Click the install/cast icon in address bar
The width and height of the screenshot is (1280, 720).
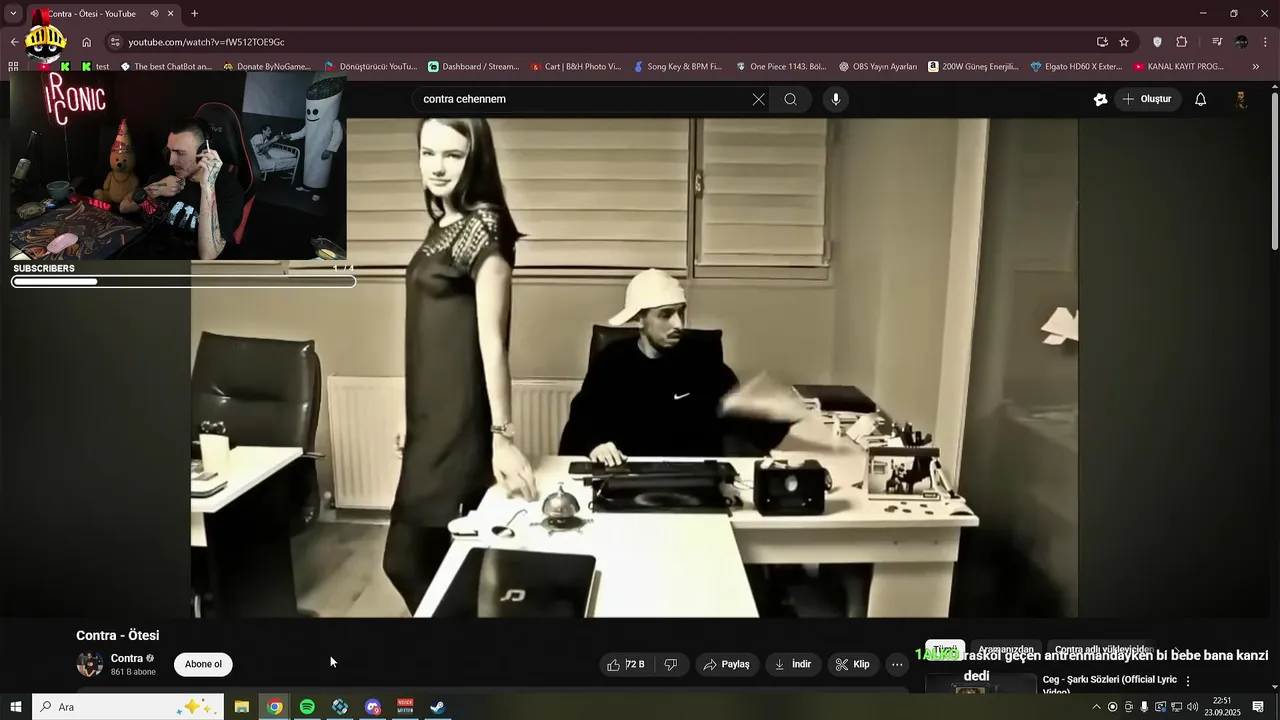[x=1102, y=42]
